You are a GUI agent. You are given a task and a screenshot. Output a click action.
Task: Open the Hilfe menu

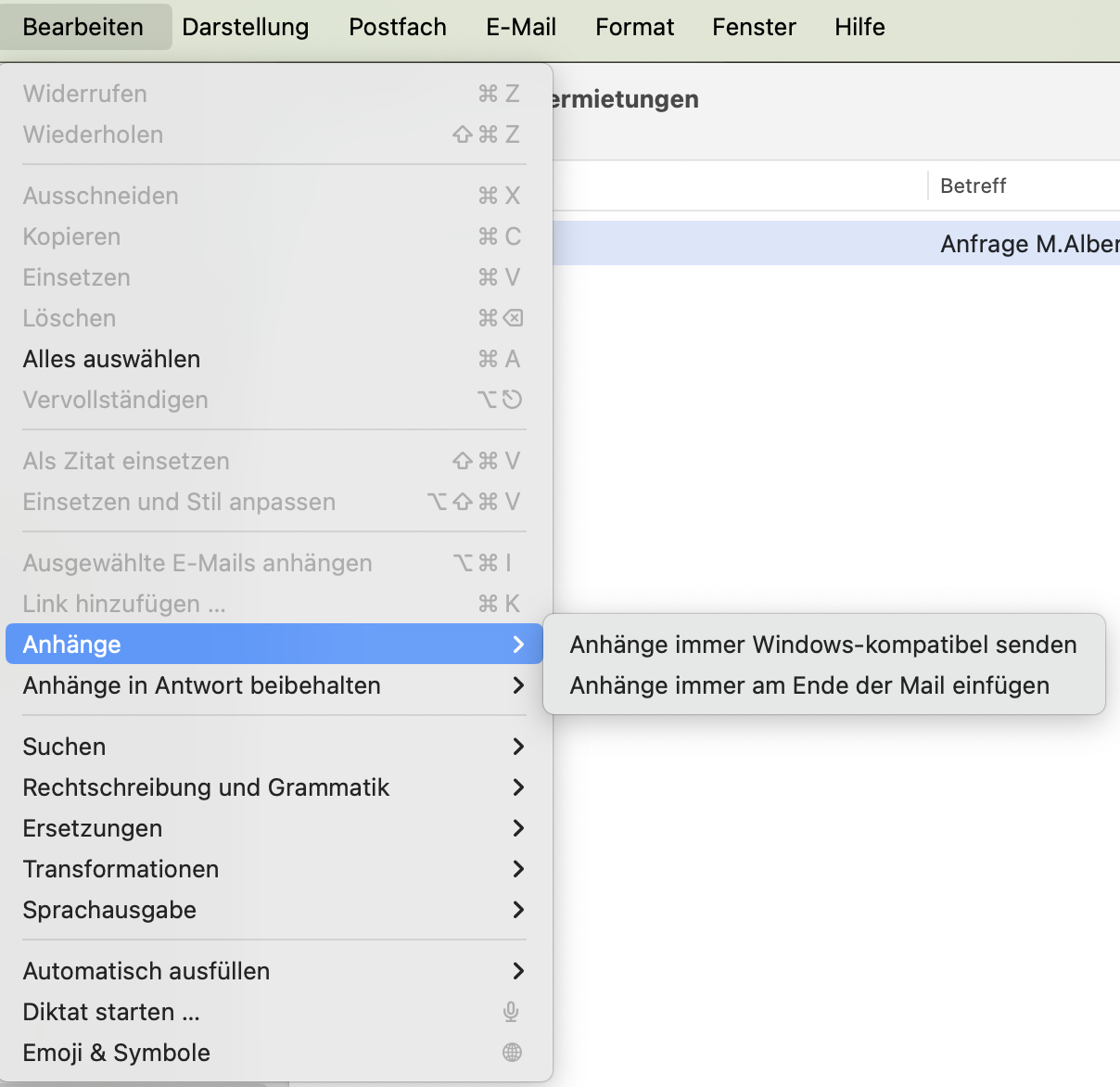859,27
